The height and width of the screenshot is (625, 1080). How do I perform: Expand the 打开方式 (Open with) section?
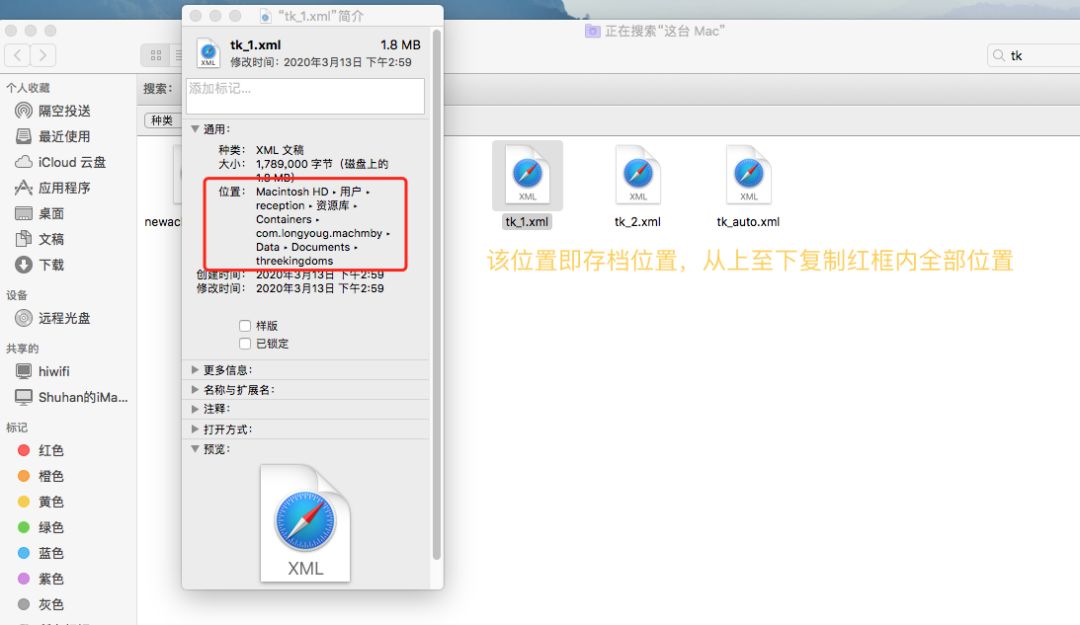click(195, 429)
